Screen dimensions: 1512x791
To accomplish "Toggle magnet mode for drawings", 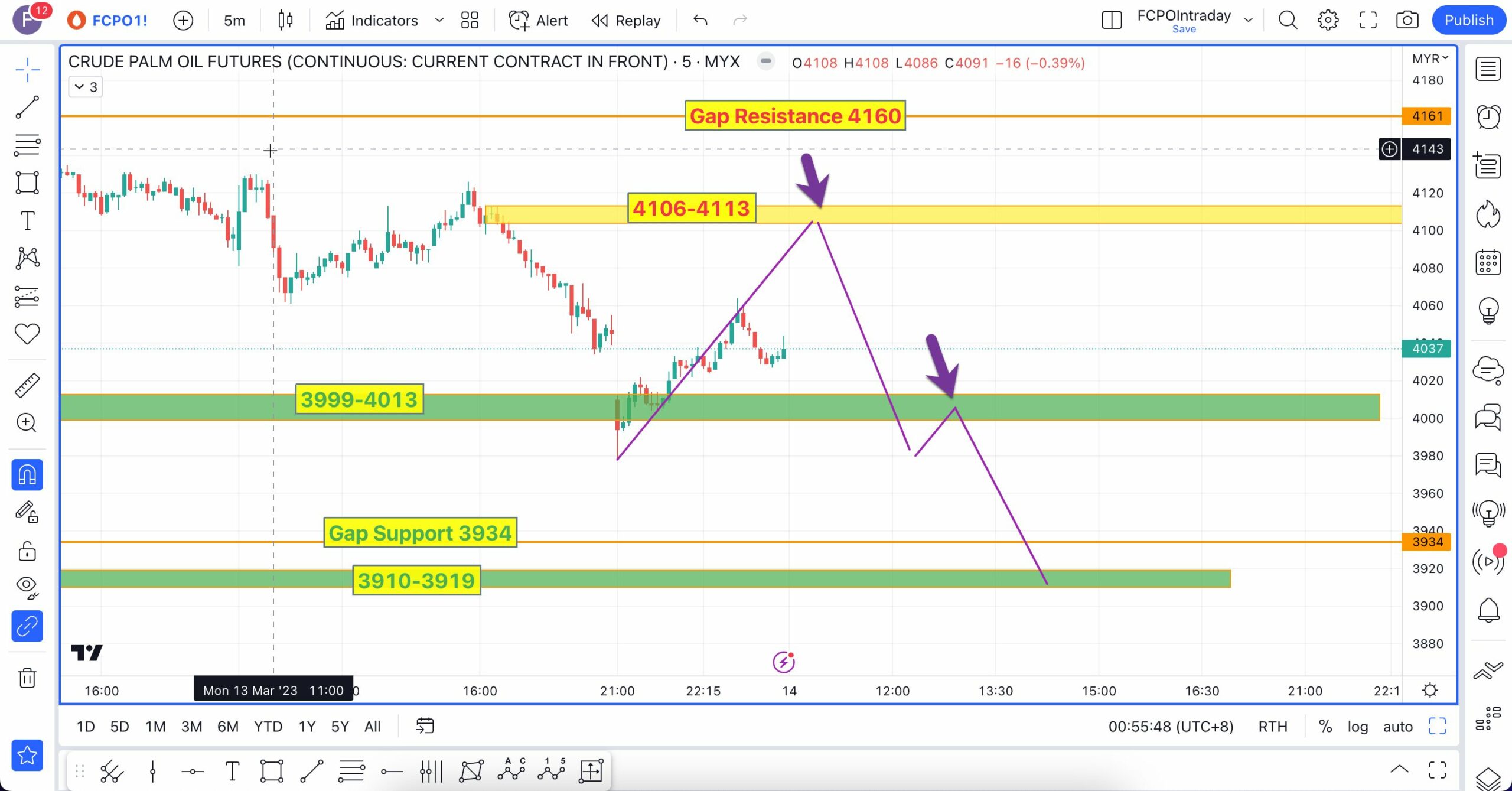I will (27, 475).
